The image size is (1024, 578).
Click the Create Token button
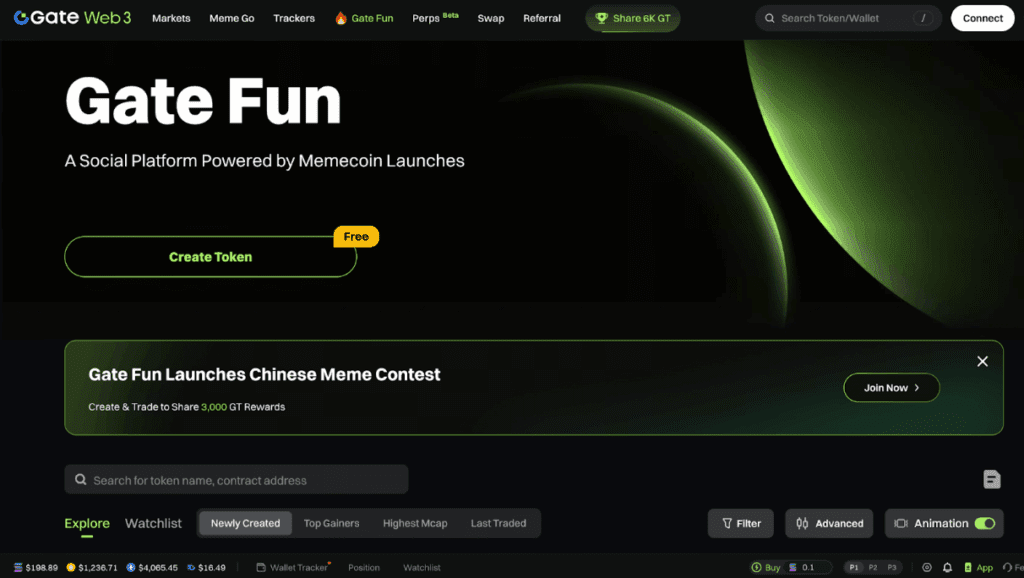pos(210,257)
